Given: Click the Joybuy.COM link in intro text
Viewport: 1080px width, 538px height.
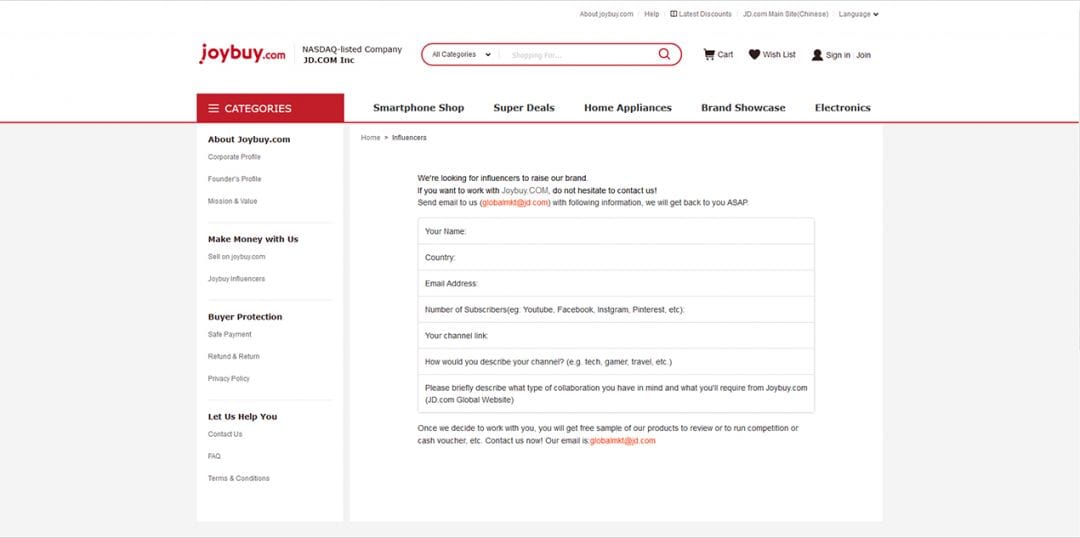Looking at the screenshot, I should [x=525, y=190].
